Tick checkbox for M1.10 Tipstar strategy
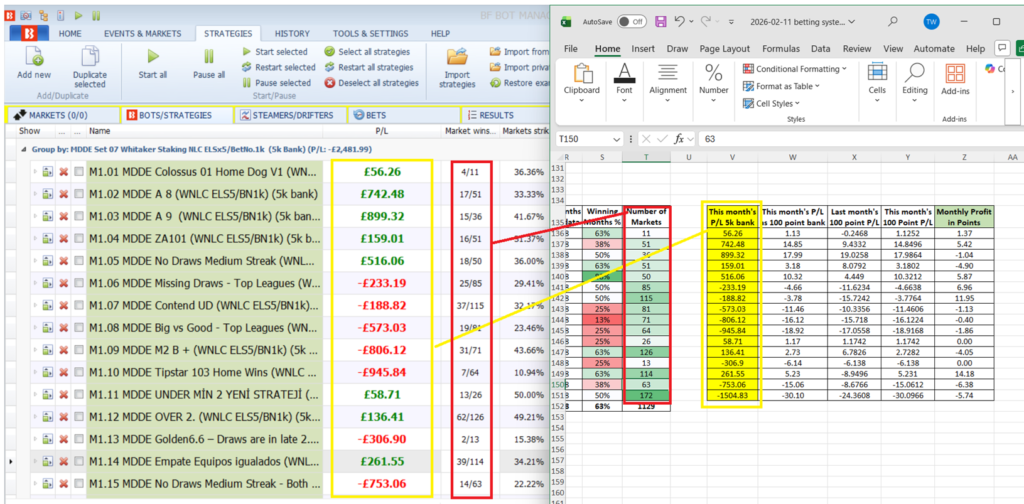This screenshot has height=504, width=1024. (79, 372)
